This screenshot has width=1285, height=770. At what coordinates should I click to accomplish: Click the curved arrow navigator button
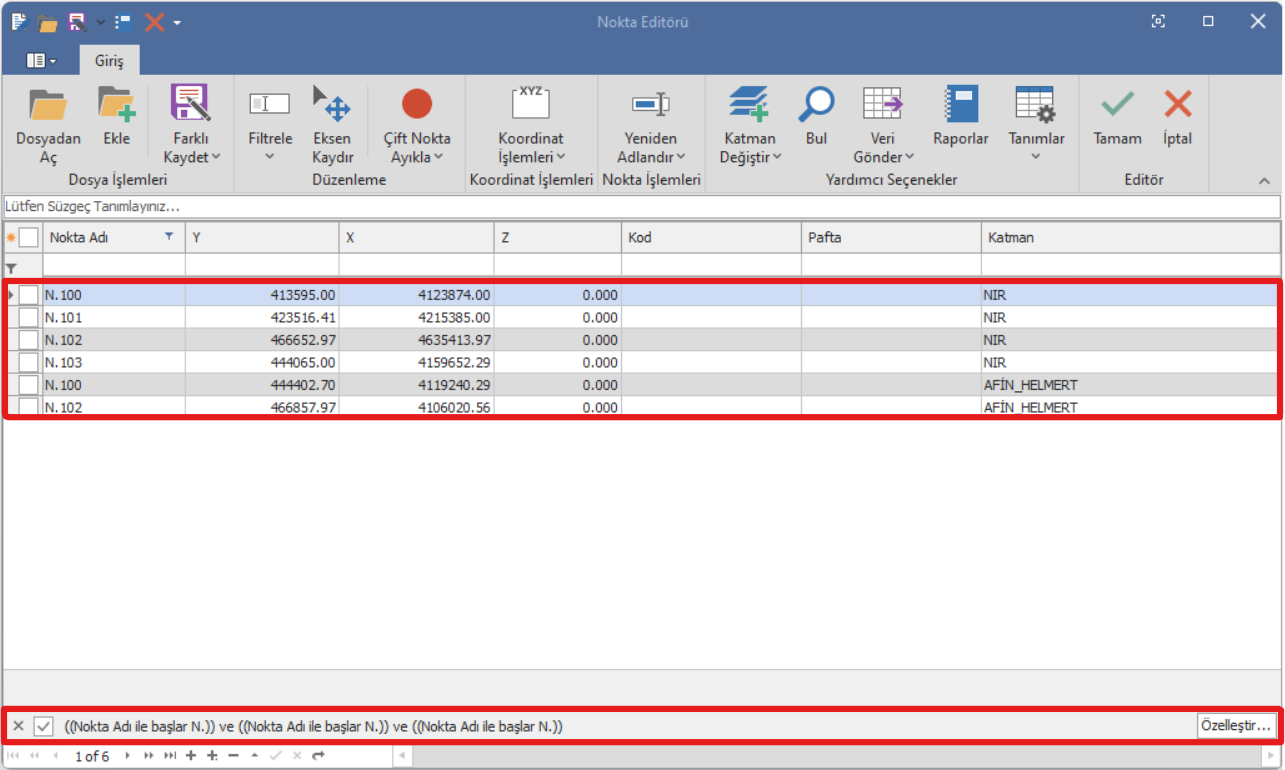pos(318,756)
